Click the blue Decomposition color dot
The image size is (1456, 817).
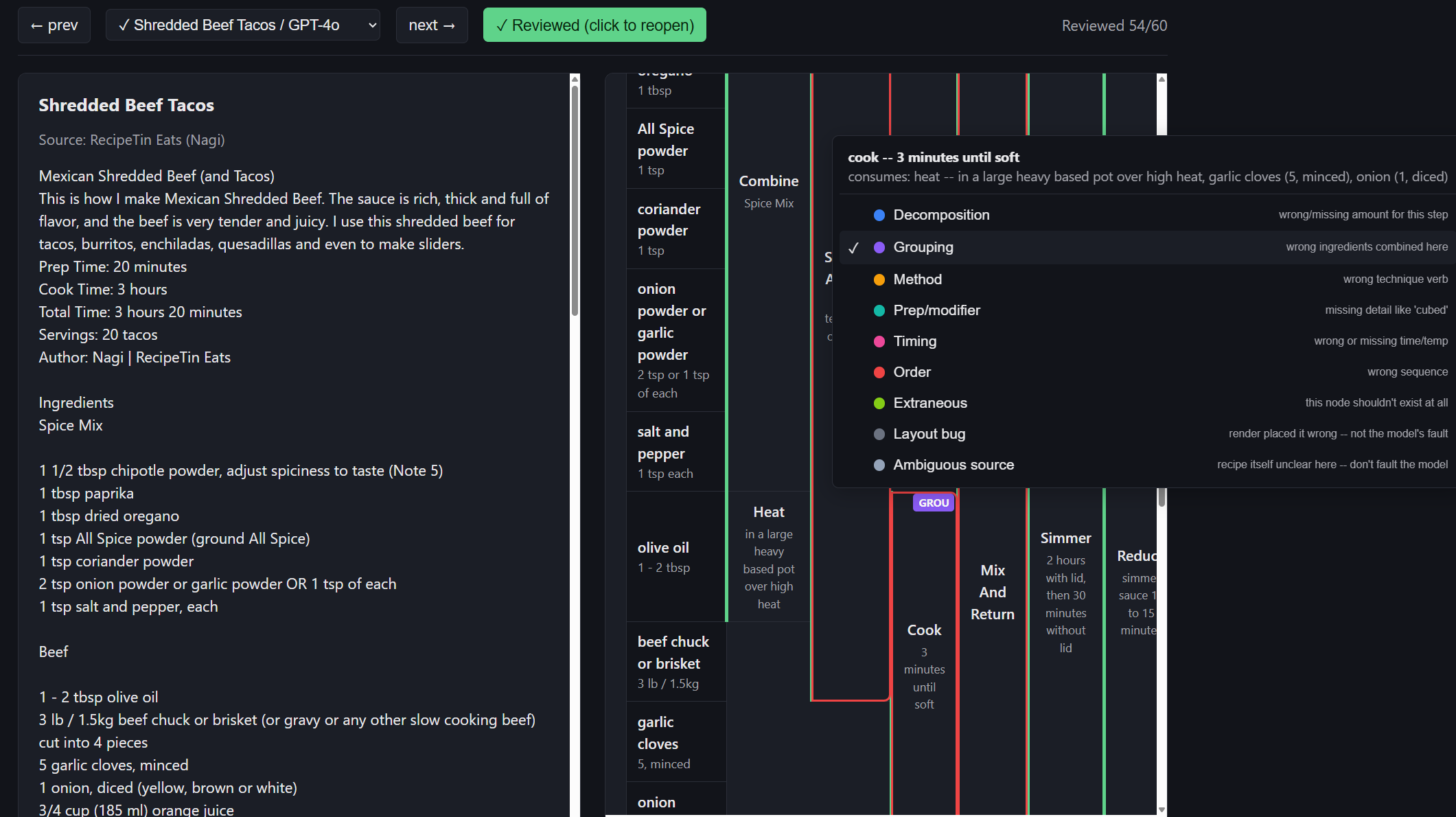pos(879,215)
